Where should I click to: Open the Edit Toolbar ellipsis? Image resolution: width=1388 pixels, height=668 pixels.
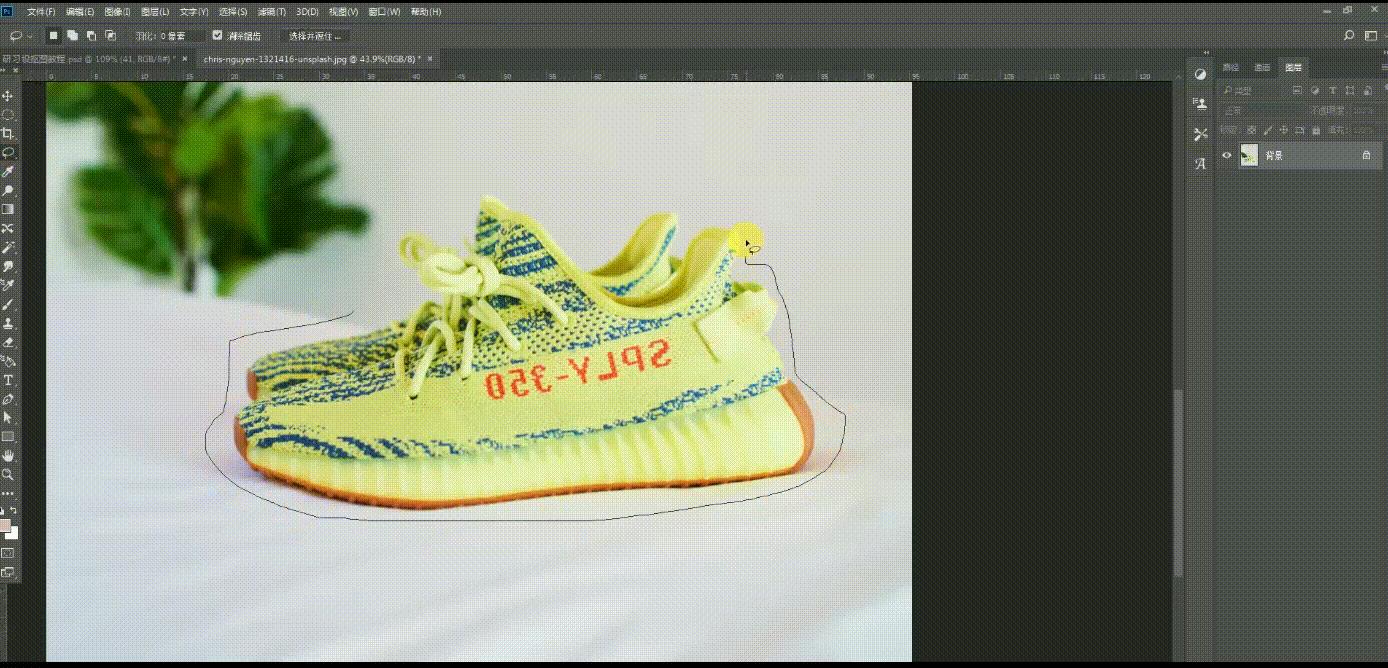[x=8, y=494]
